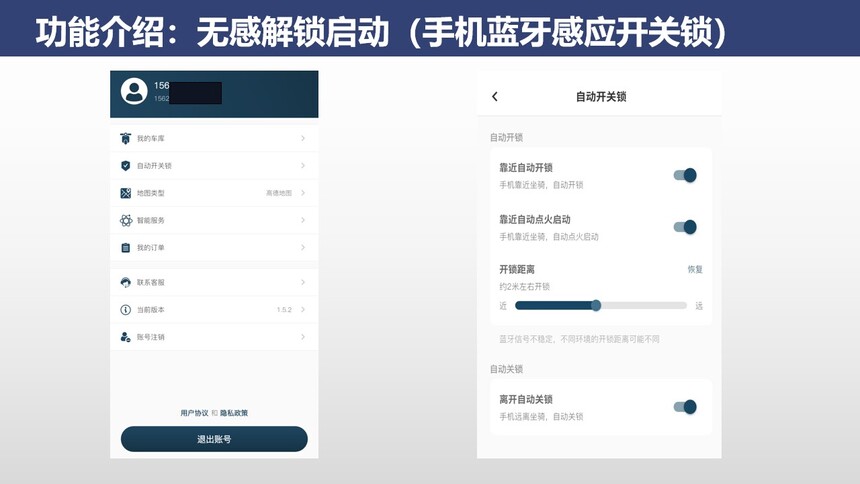Screen dimensions: 860x484
Task: Open the 用户协议 link
Action: click(x=194, y=413)
